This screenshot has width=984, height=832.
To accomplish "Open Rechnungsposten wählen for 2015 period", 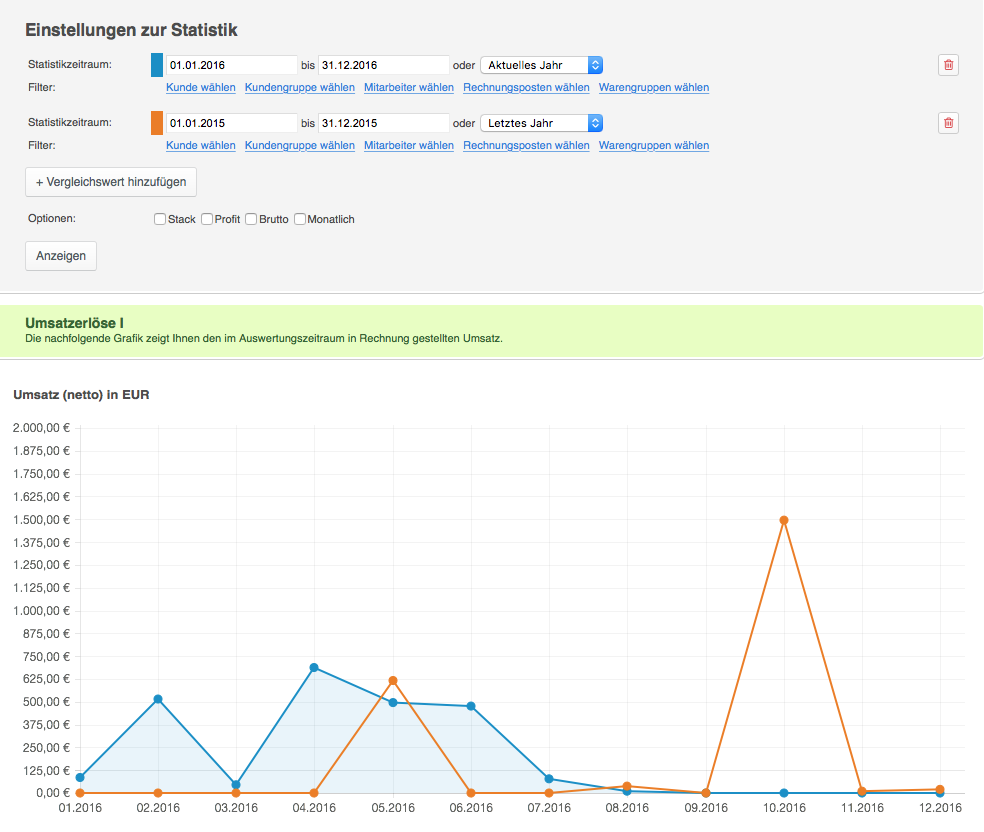I will point(527,145).
